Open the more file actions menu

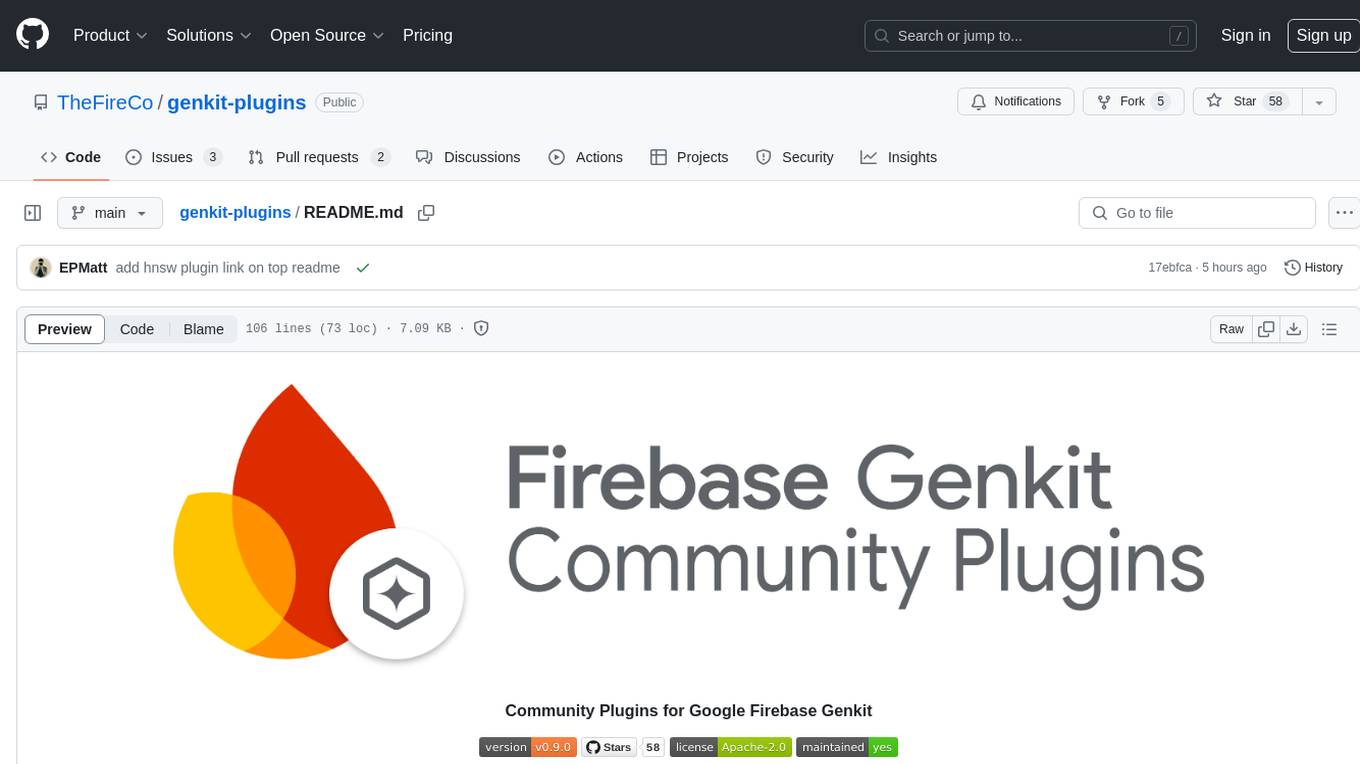[x=1344, y=213]
